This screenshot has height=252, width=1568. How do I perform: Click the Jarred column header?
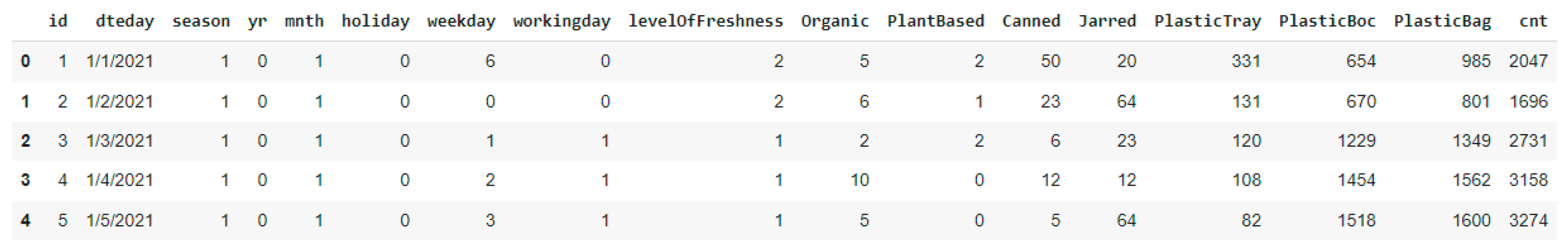pyautogui.click(x=1107, y=21)
